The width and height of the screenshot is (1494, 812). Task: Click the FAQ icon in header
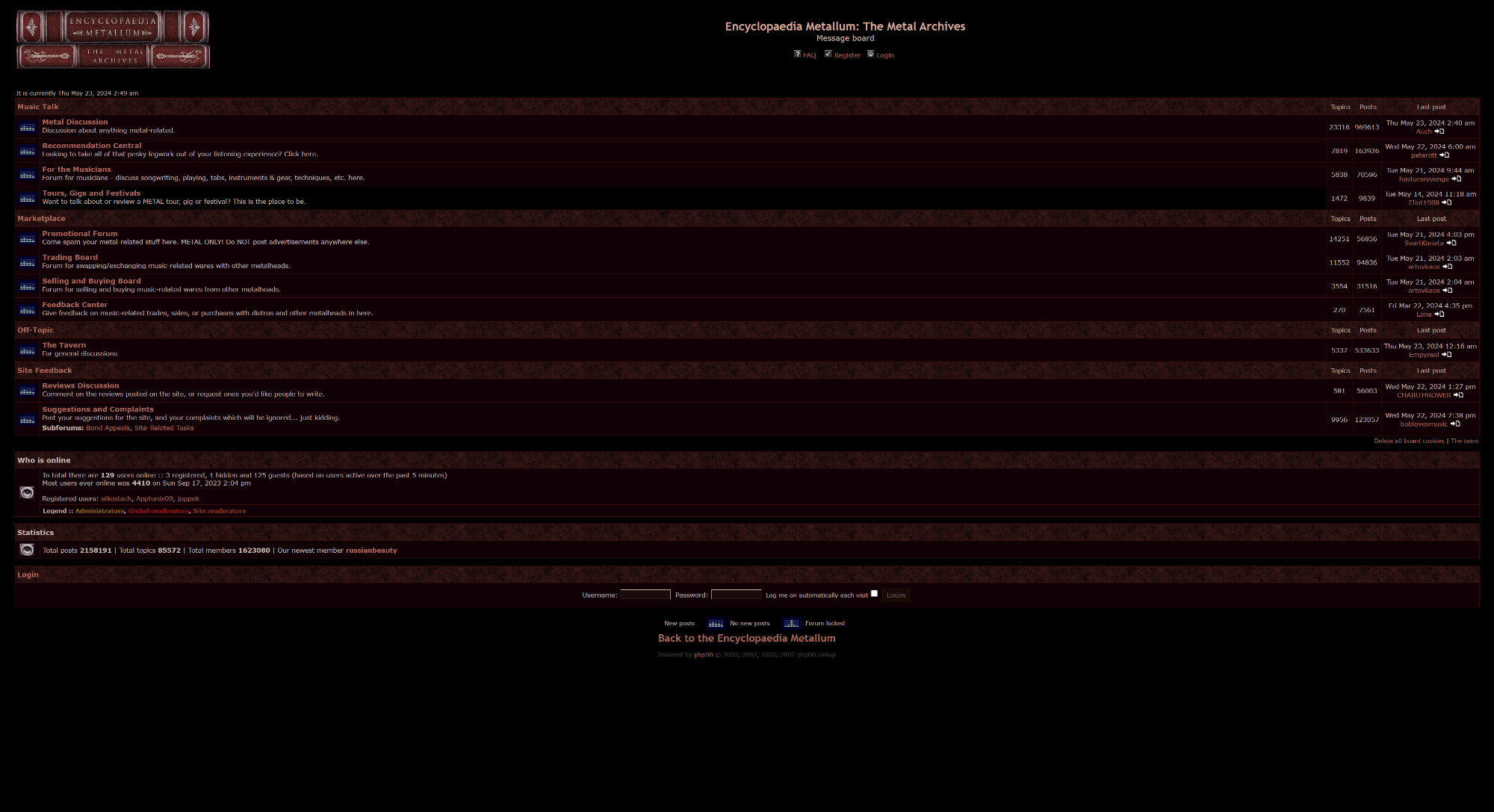797,54
